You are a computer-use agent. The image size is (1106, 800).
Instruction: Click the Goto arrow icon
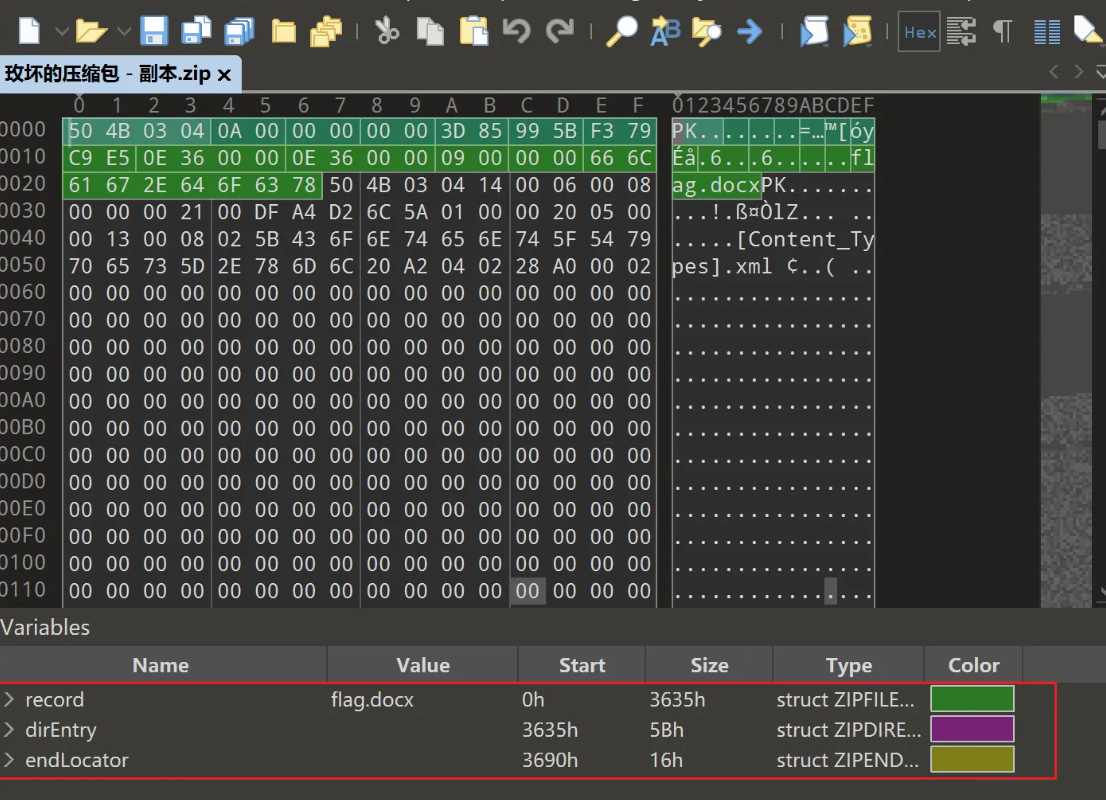[749, 31]
